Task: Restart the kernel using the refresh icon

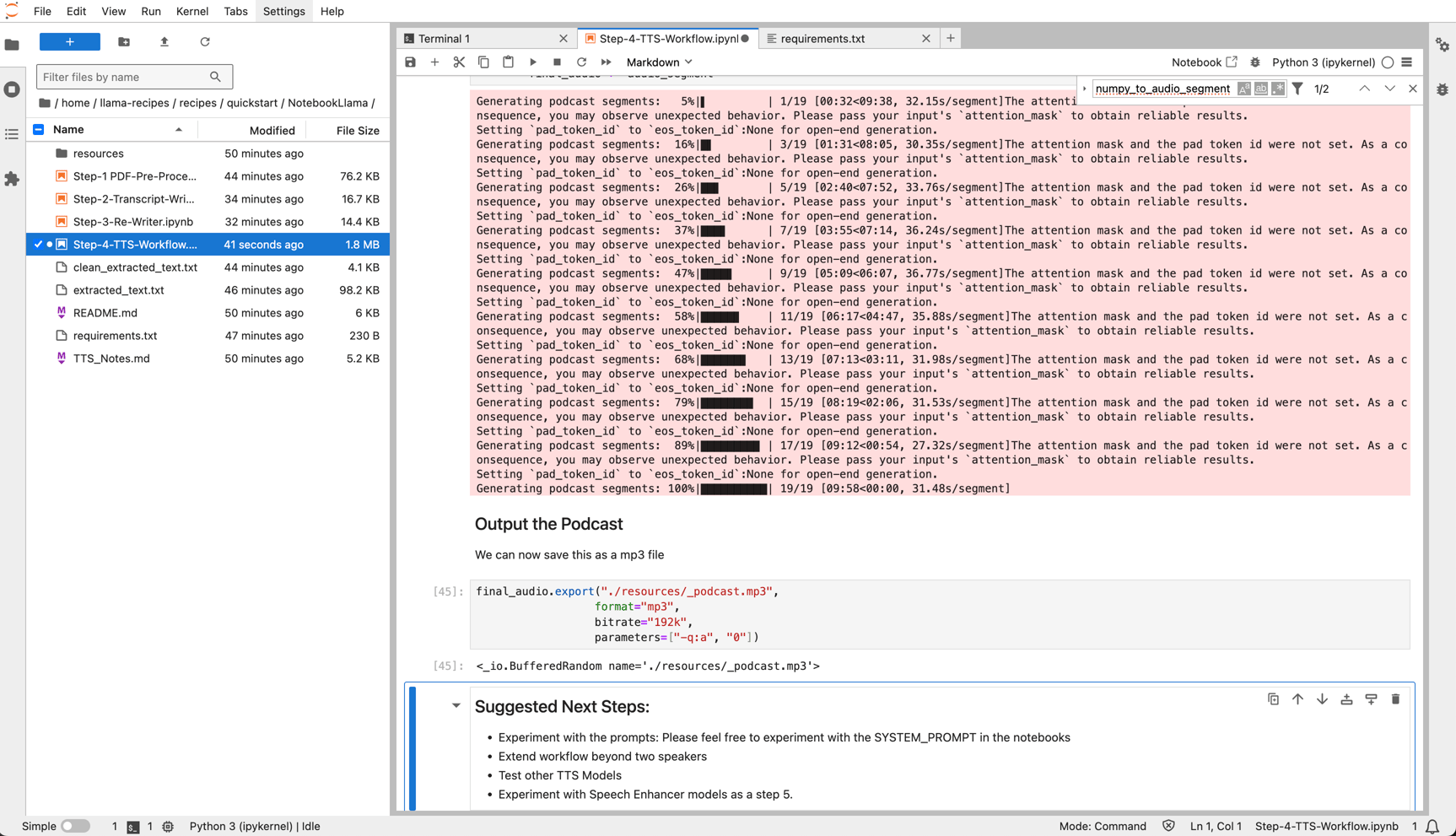Action: [x=581, y=62]
